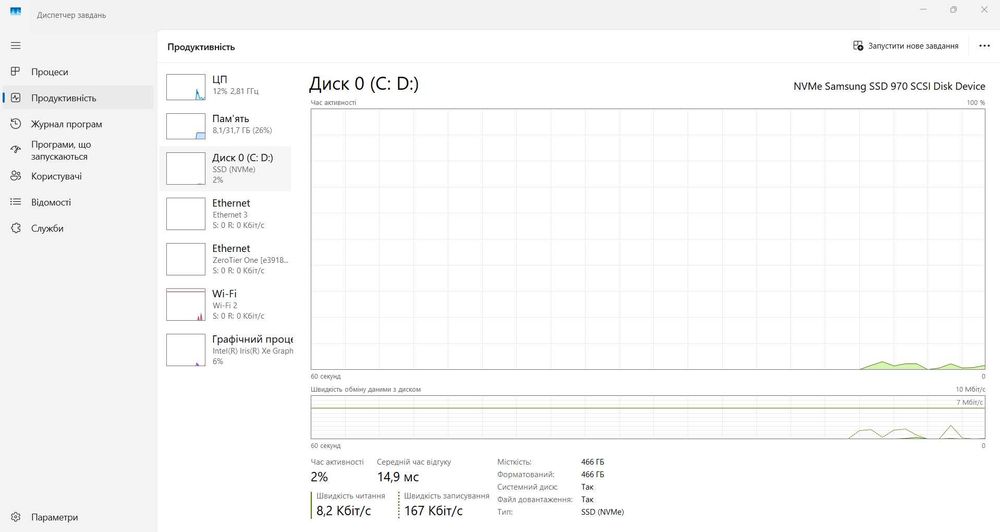Select the ZeroTier One Ethernet thumbnail
Viewport: 1000px width, 532px height.
point(186,259)
